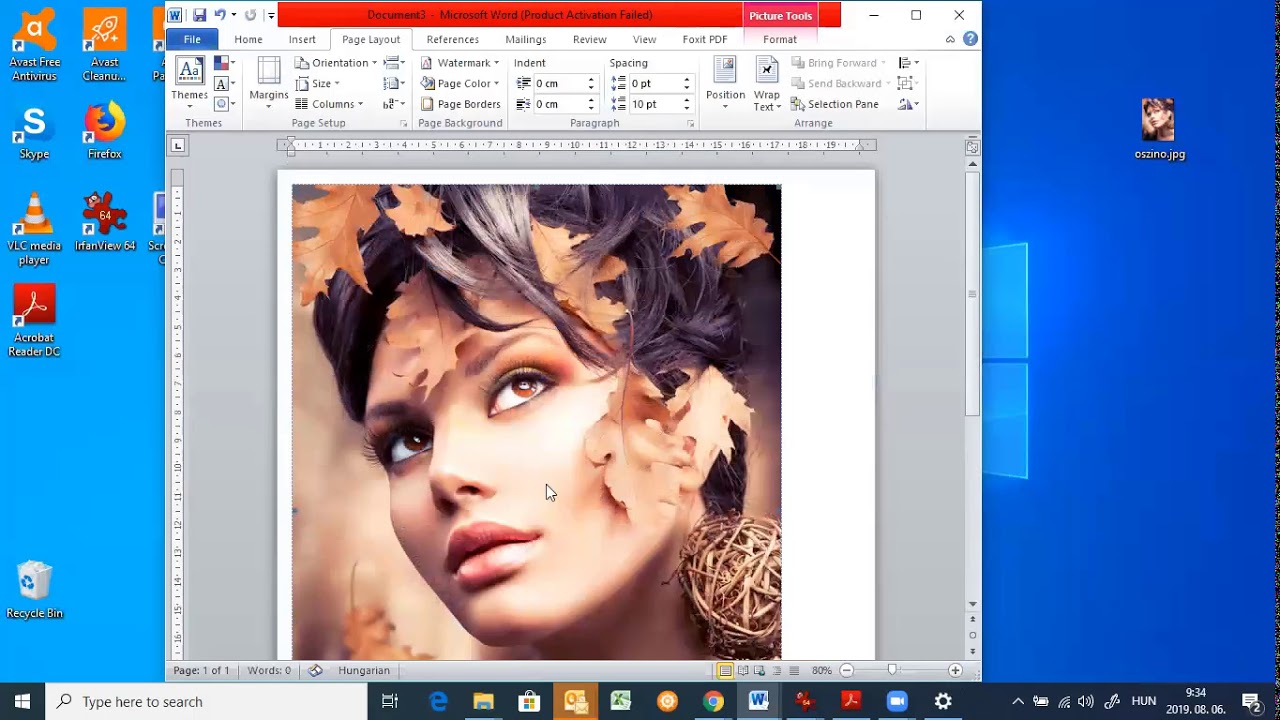Save the document from Quick Access Toolbar
Image resolution: width=1280 pixels, height=720 pixels.
pos(200,15)
